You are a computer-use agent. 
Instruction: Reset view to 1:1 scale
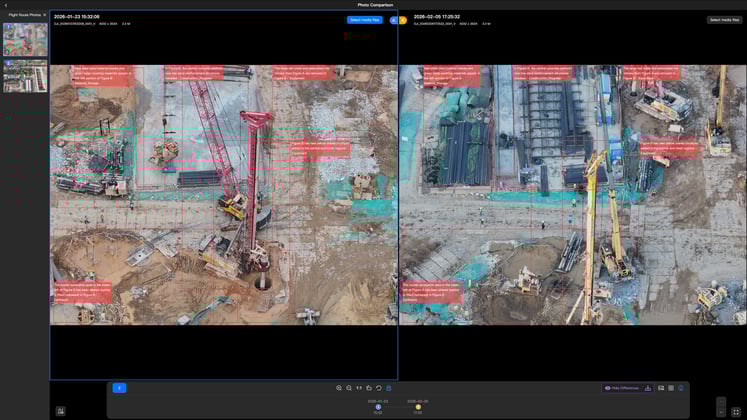pyautogui.click(x=359, y=388)
